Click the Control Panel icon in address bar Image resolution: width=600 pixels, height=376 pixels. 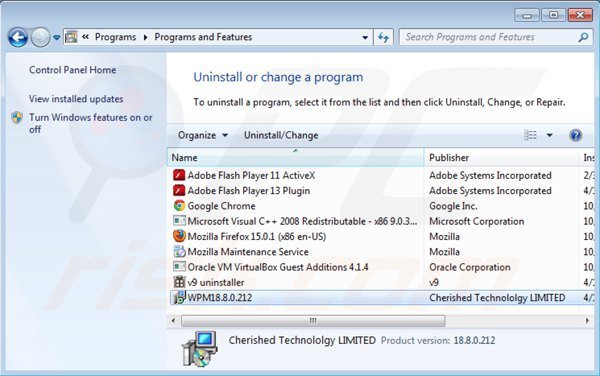[72, 37]
